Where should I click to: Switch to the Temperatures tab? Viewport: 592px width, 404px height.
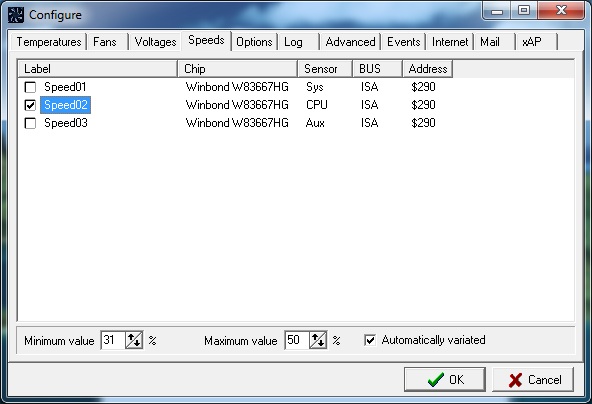49,42
